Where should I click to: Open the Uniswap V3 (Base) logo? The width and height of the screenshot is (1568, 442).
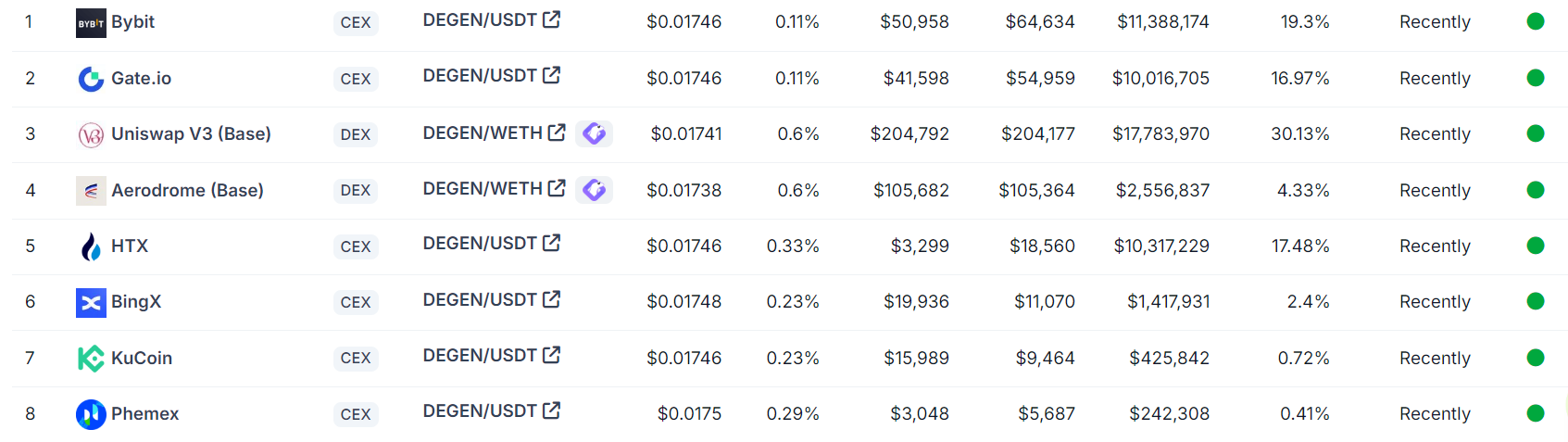pos(91,135)
